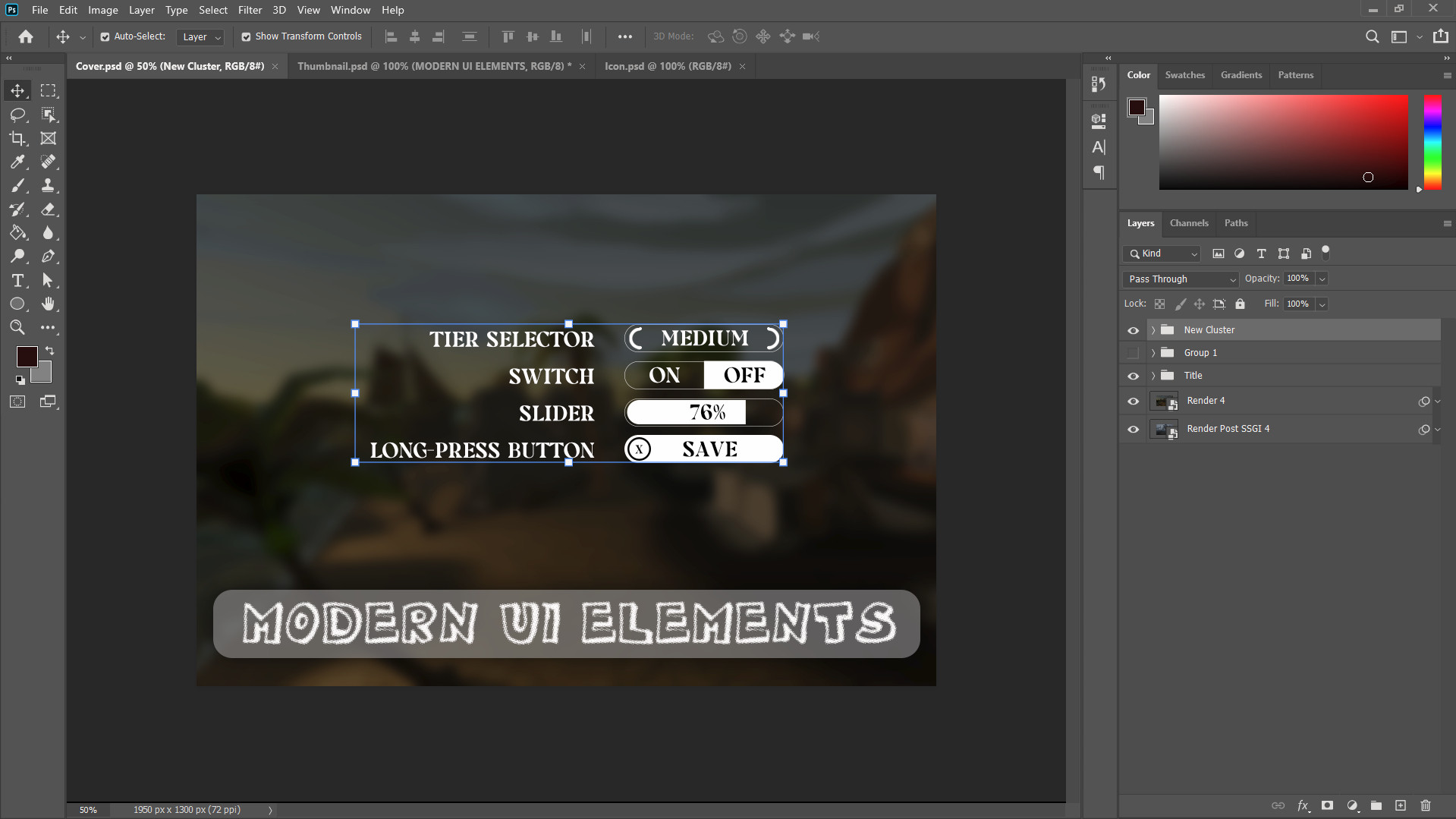Toggle Quick Mask mode
1456x819 pixels.
17,402
